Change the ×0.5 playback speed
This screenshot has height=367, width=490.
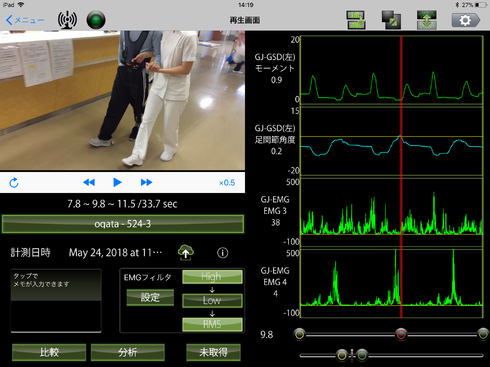coord(227,183)
